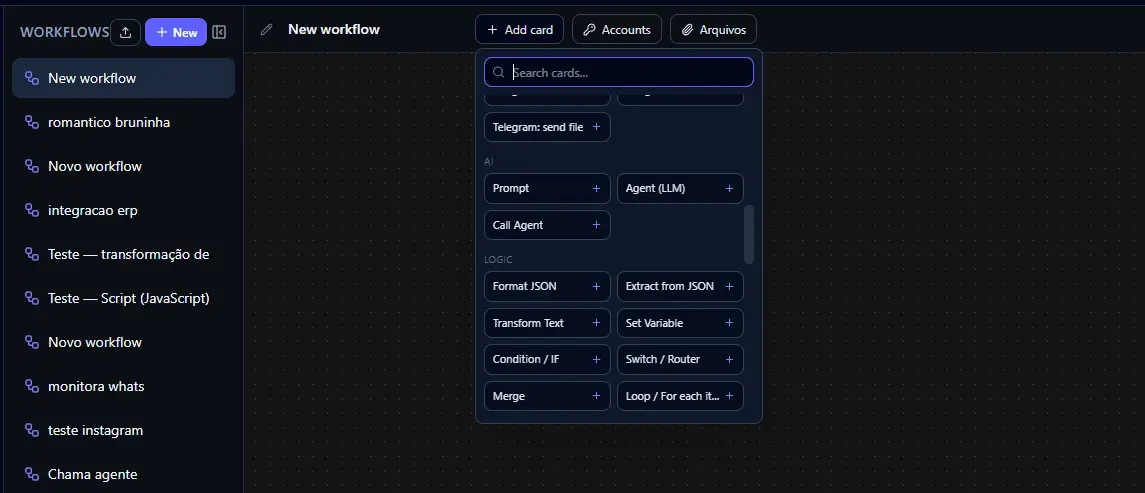Open the teste instagram workflow
This screenshot has height=493, width=1145.
coord(123,430)
